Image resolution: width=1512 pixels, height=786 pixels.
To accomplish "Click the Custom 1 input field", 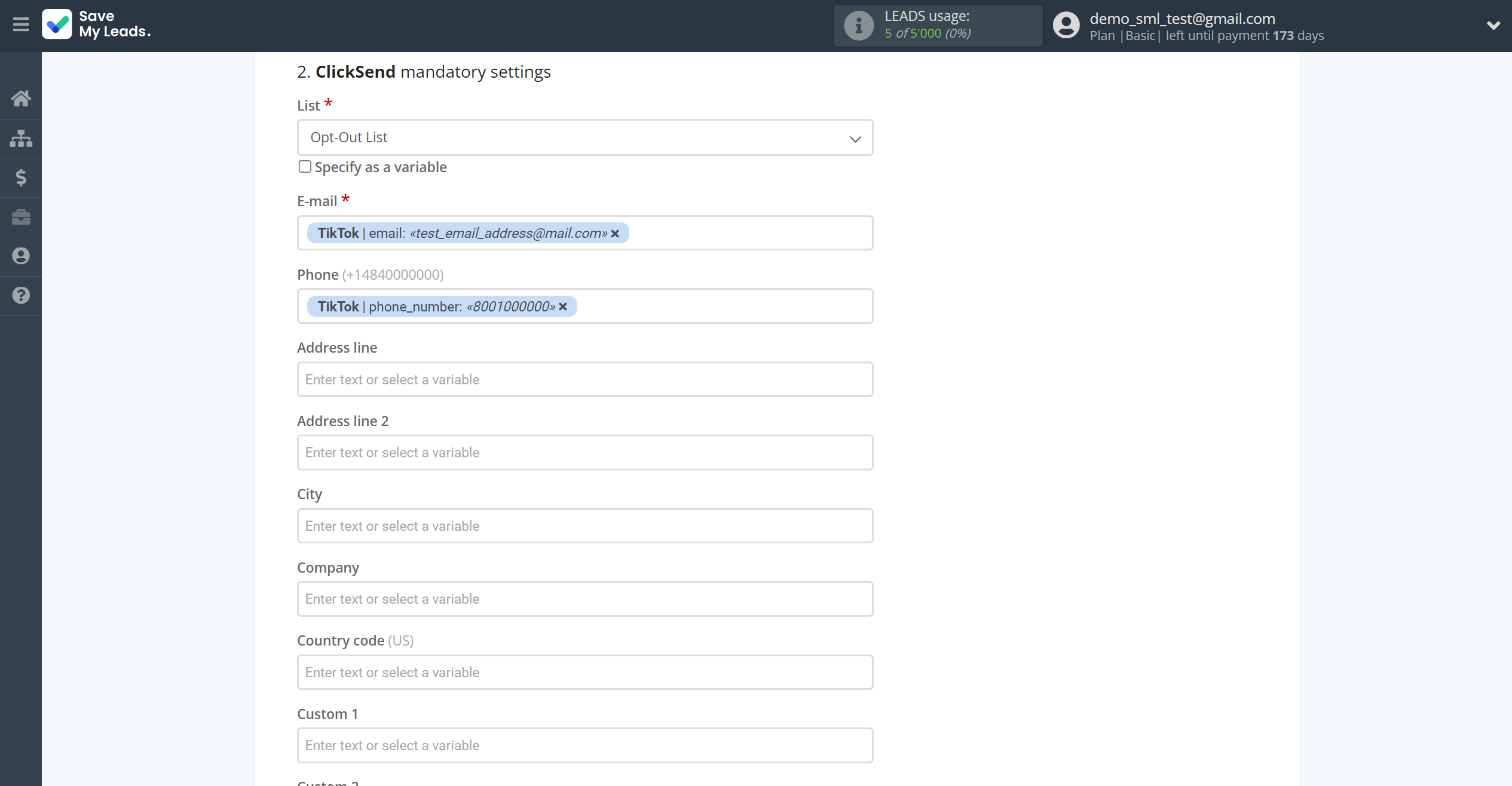I will [585, 745].
